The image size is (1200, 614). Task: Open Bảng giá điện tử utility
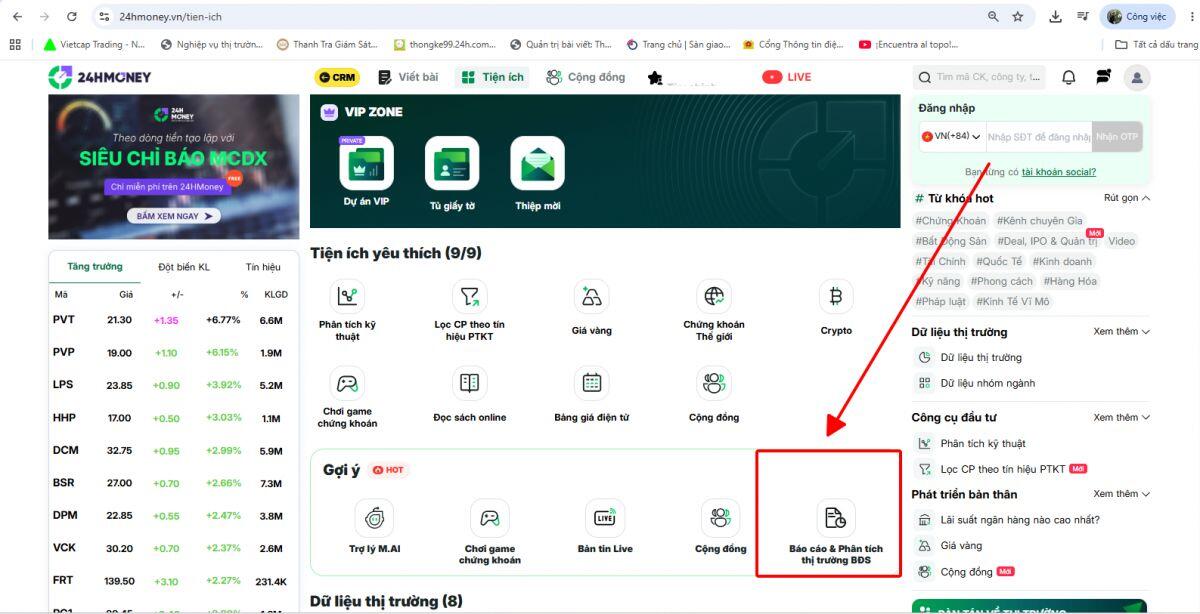tap(591, 383)
